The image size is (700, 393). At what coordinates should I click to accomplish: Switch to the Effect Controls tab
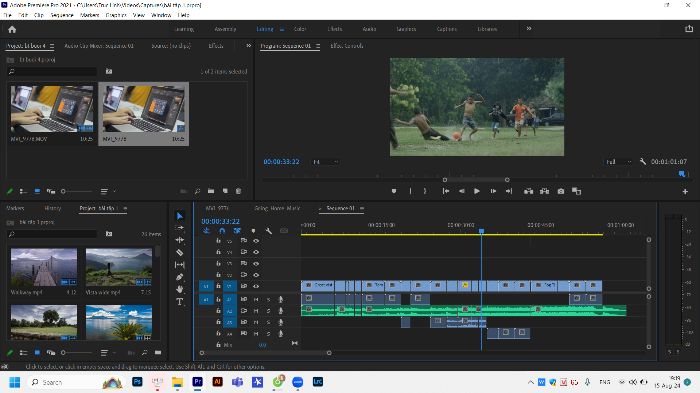click(346, 46)
